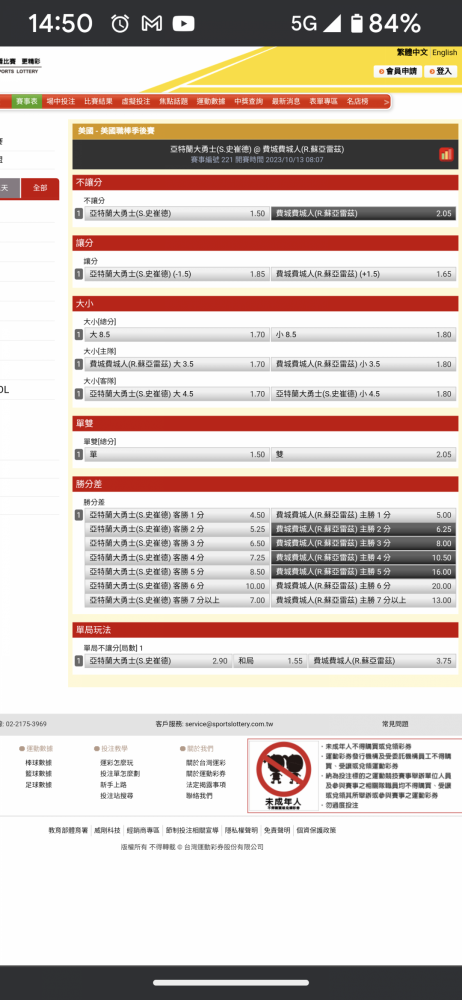Viewport: 462px width, 1000px height.
Task: Expand more menu items with the > arrow
Action: coord(386,101)
